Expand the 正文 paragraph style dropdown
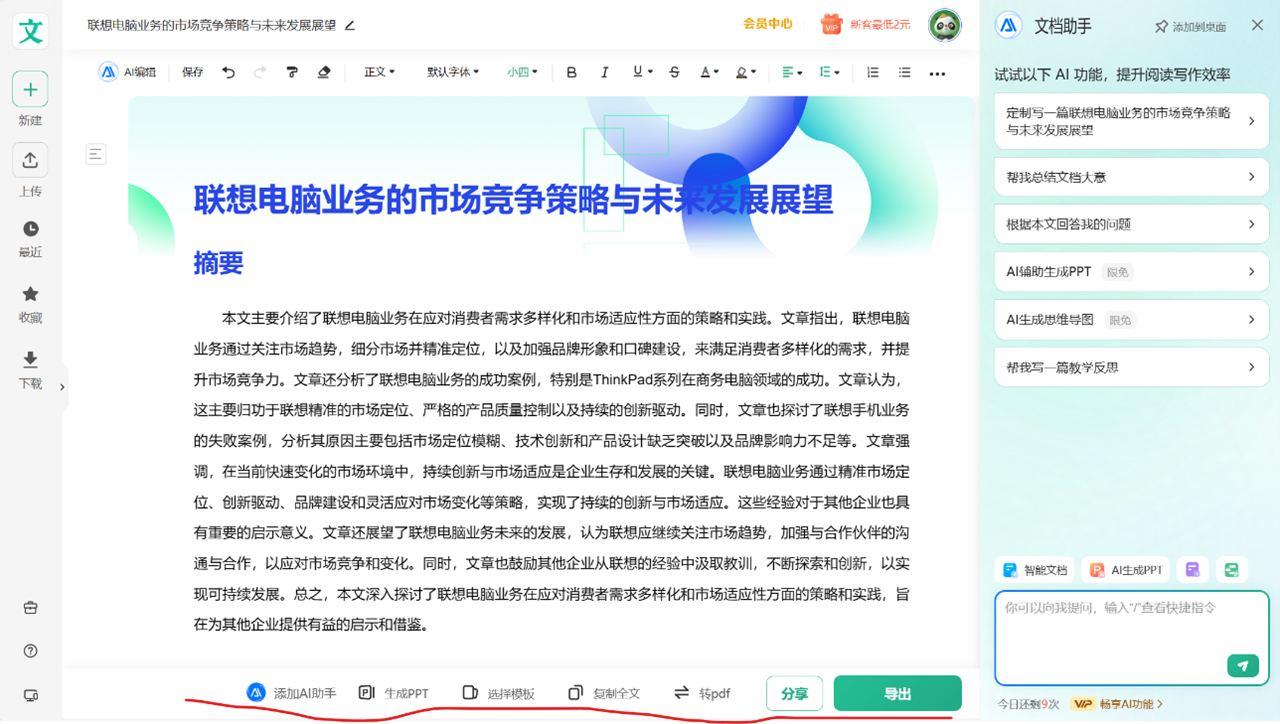 tap(379, 72)
